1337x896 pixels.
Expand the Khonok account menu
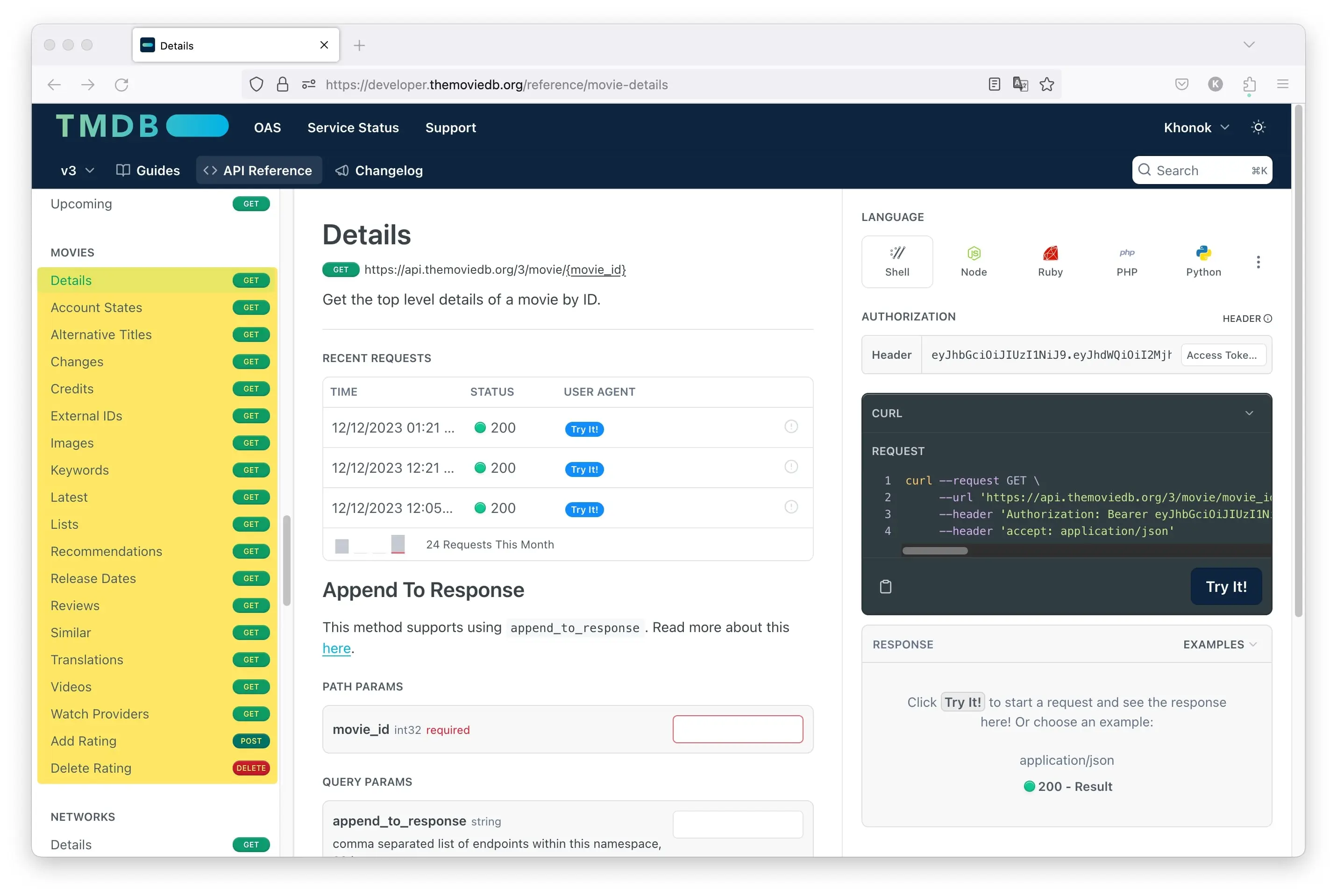tap(1196, 128)
